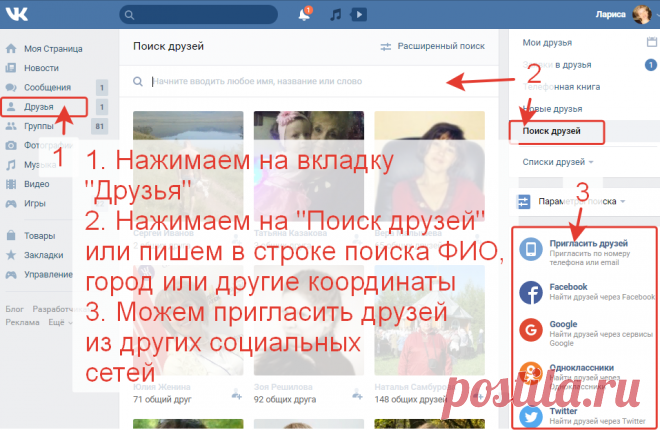The height and width of the screenshot is (430, 660).
Task: Open Новые друзья tab
Action: click(x=552, y=109)
